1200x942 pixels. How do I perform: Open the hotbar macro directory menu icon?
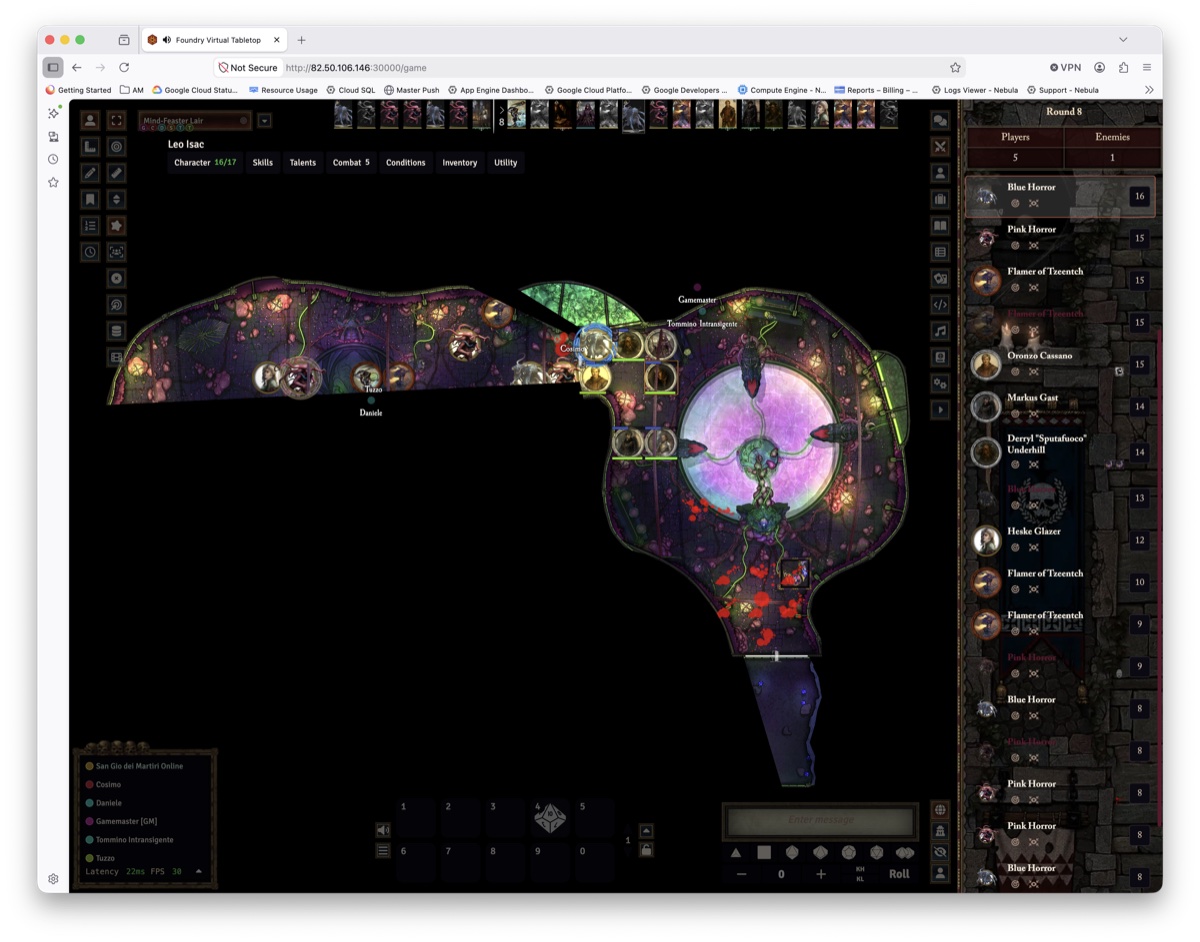click(383, 851)
